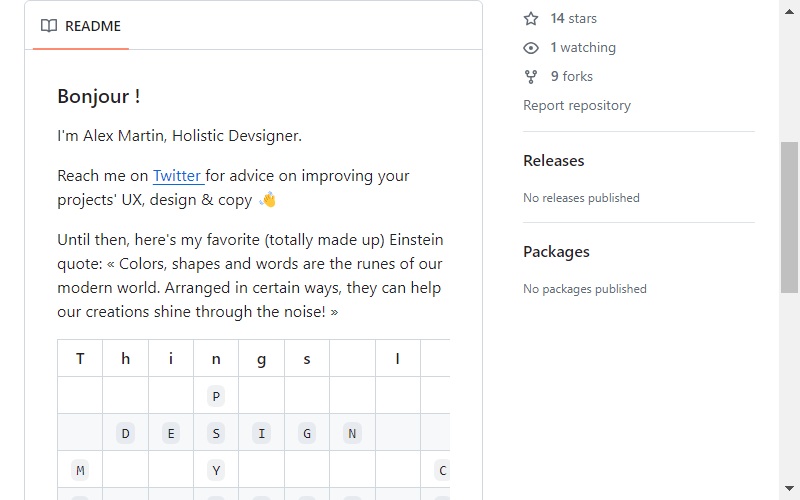Click the star icon beside 14 stars

[x=531, y=19]
